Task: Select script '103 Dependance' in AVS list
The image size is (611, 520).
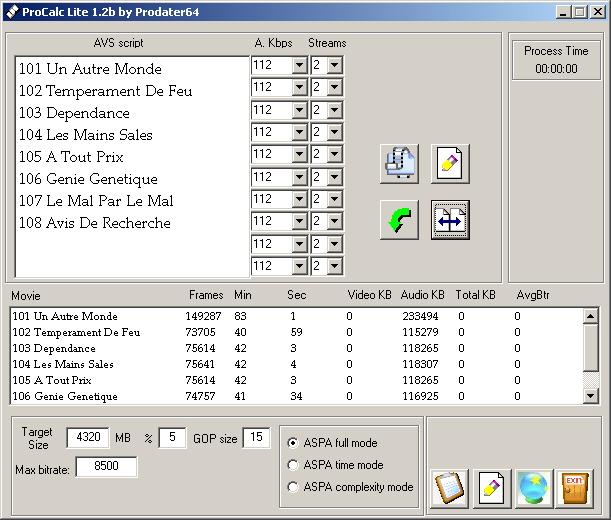Action: click(74, 113)
